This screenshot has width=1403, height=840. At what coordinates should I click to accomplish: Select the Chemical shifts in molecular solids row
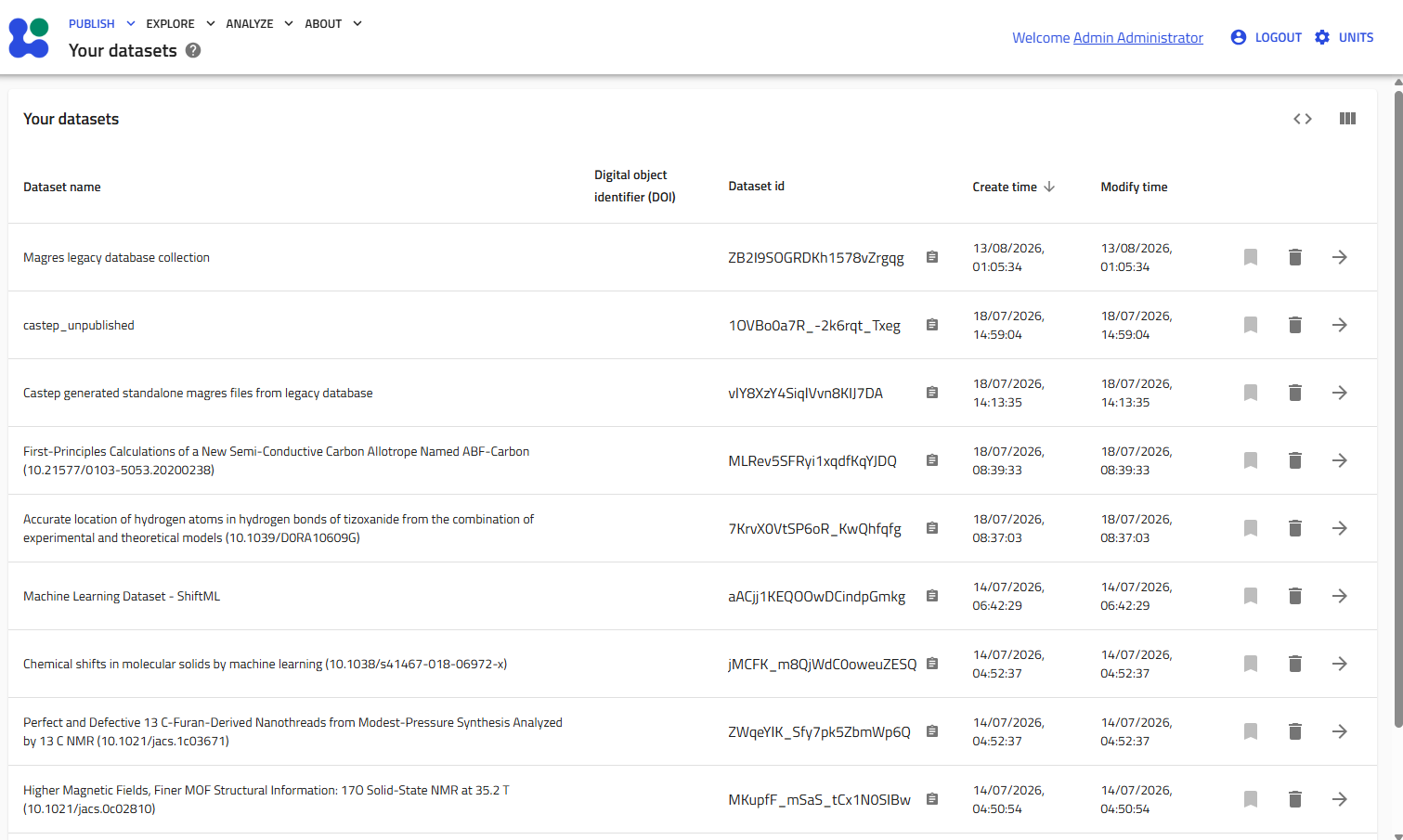(693, 664)
